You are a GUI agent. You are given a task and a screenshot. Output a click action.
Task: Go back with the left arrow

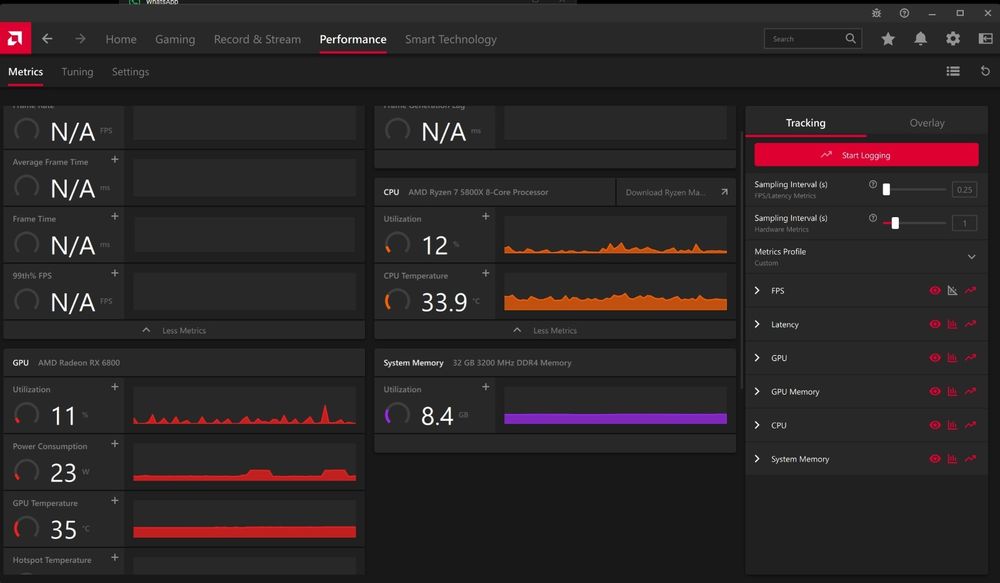(47, 39)
